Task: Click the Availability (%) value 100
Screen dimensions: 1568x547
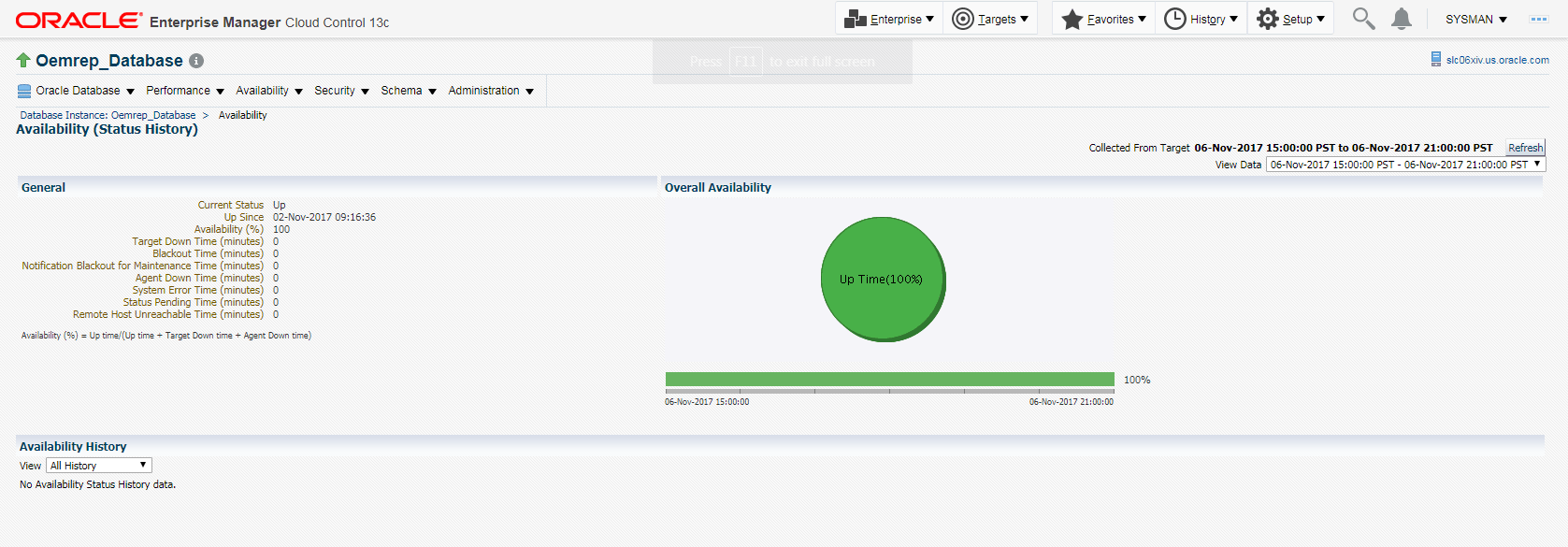Action: [x=281, y=229]
